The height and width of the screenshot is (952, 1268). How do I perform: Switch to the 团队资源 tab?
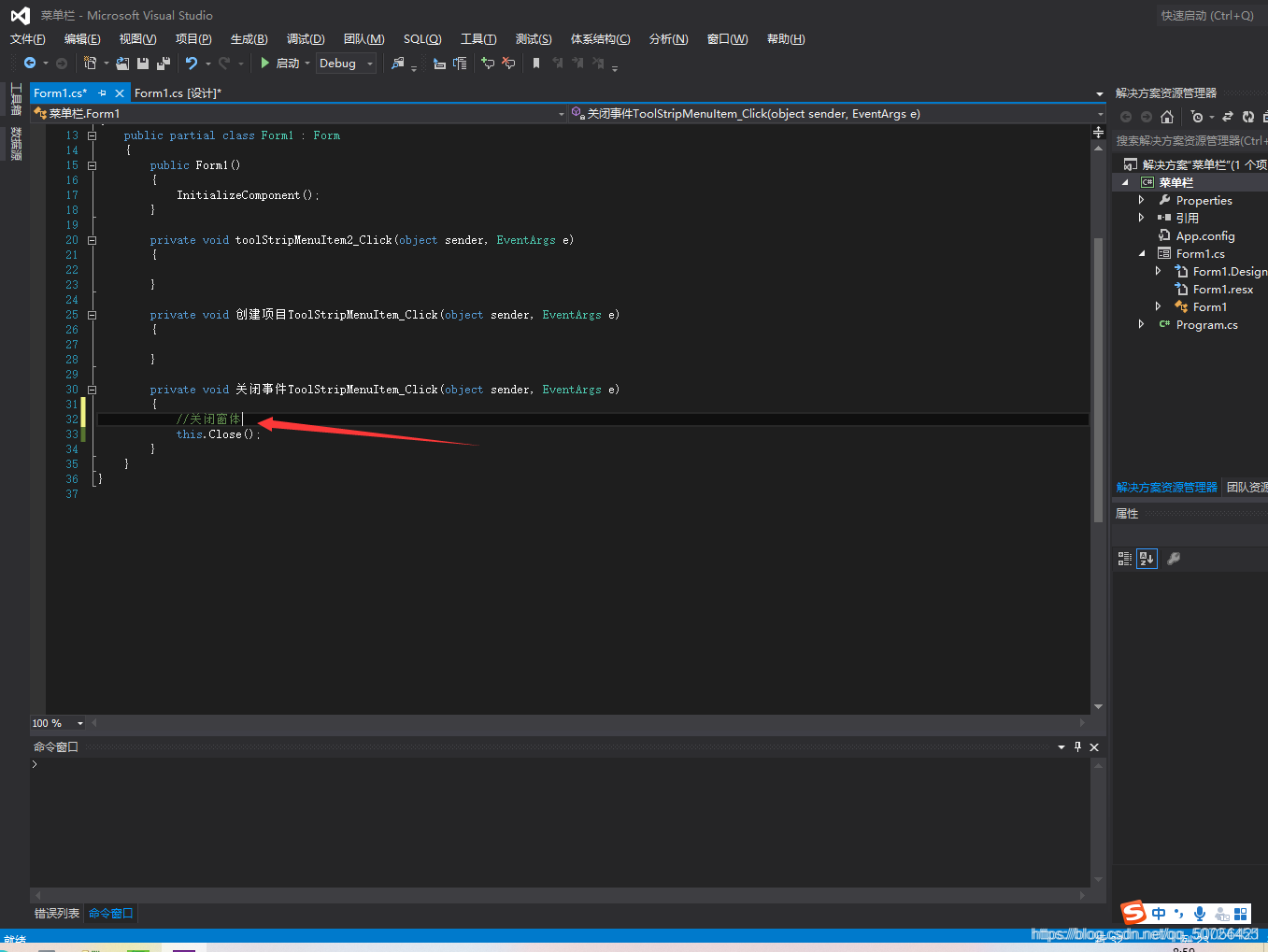point(1247,488)
